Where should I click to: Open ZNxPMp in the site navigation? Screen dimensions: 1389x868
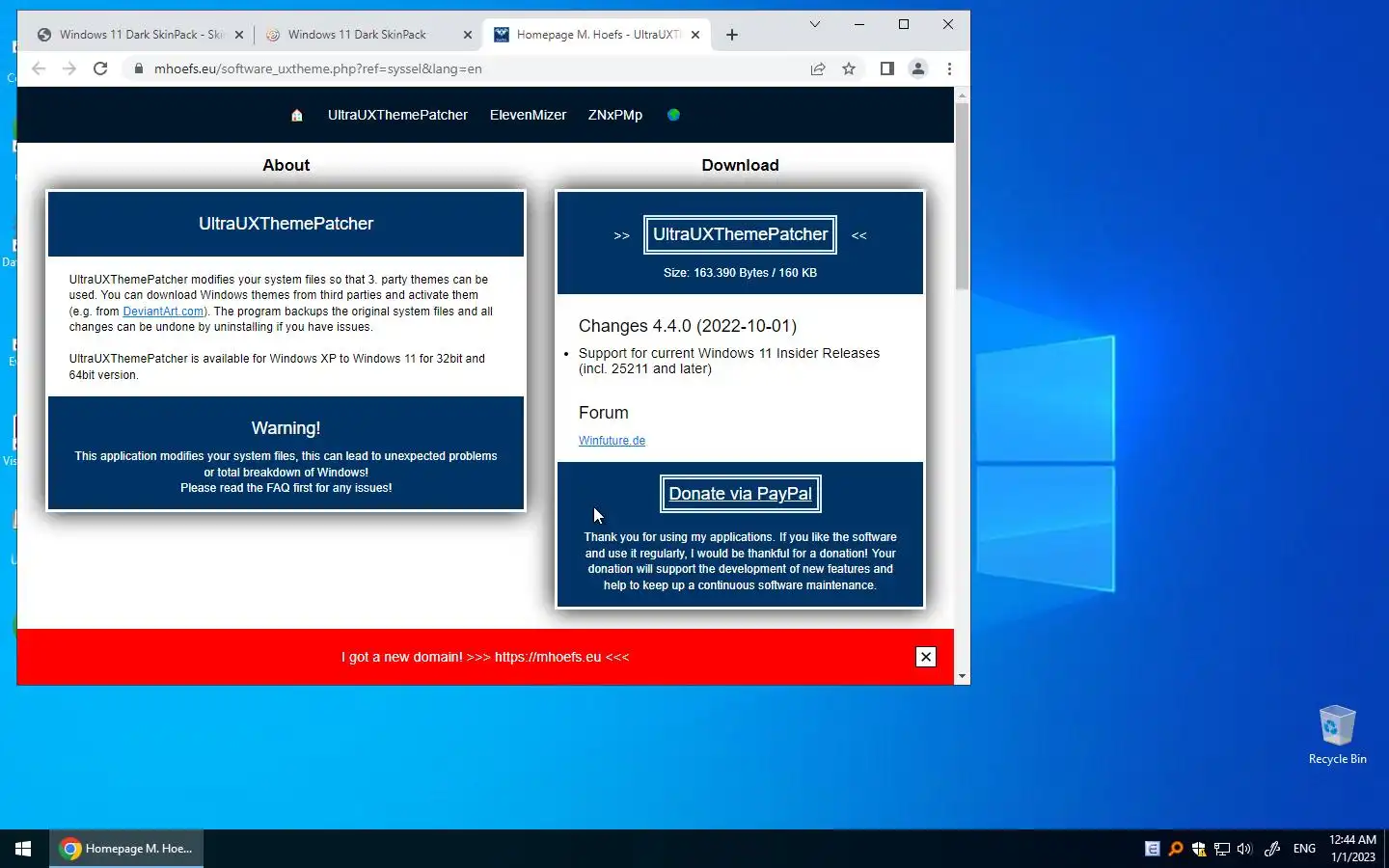point(615,115)
